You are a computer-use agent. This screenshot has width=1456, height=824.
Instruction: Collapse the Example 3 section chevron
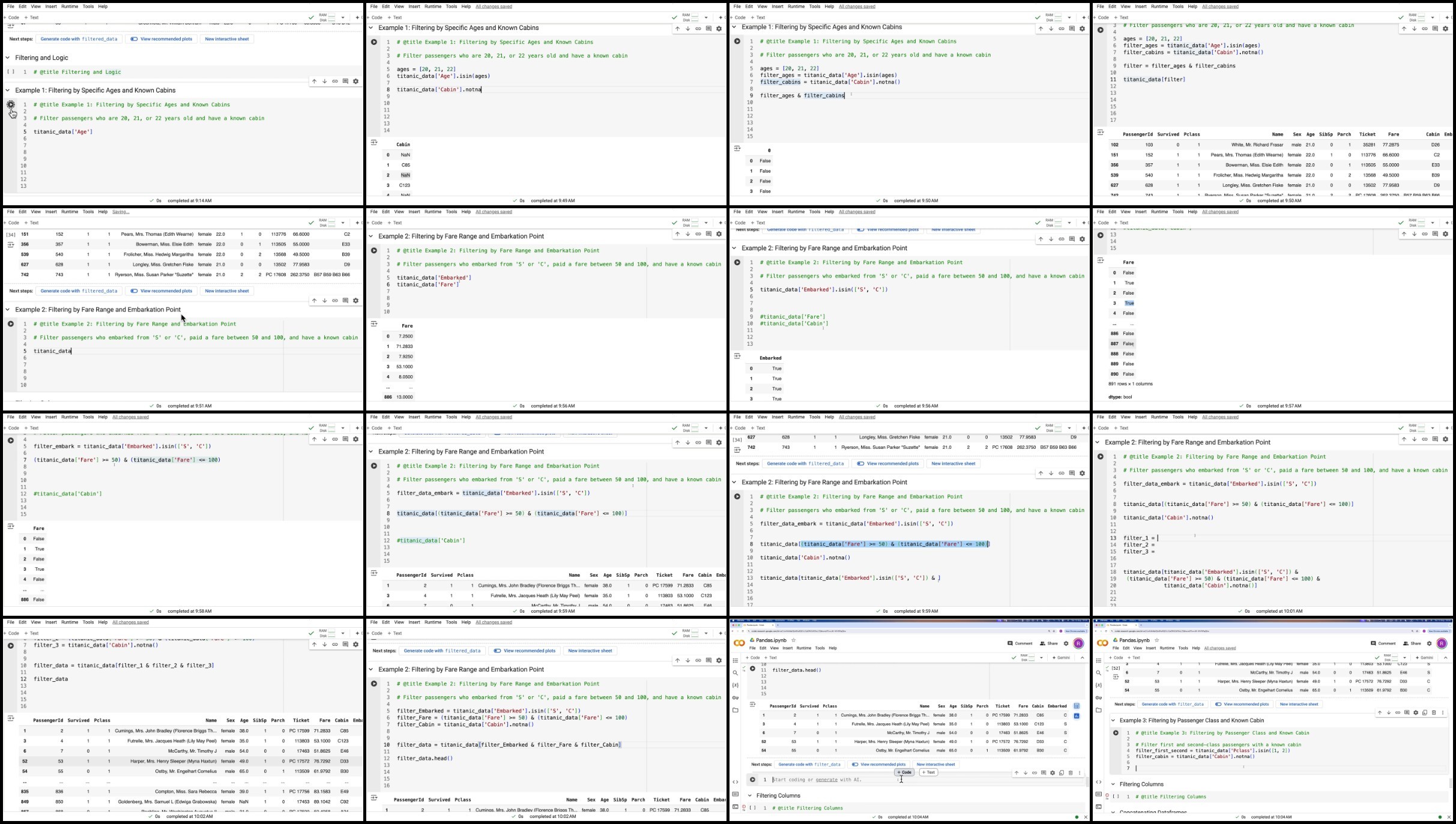(x=1113, y=720)
